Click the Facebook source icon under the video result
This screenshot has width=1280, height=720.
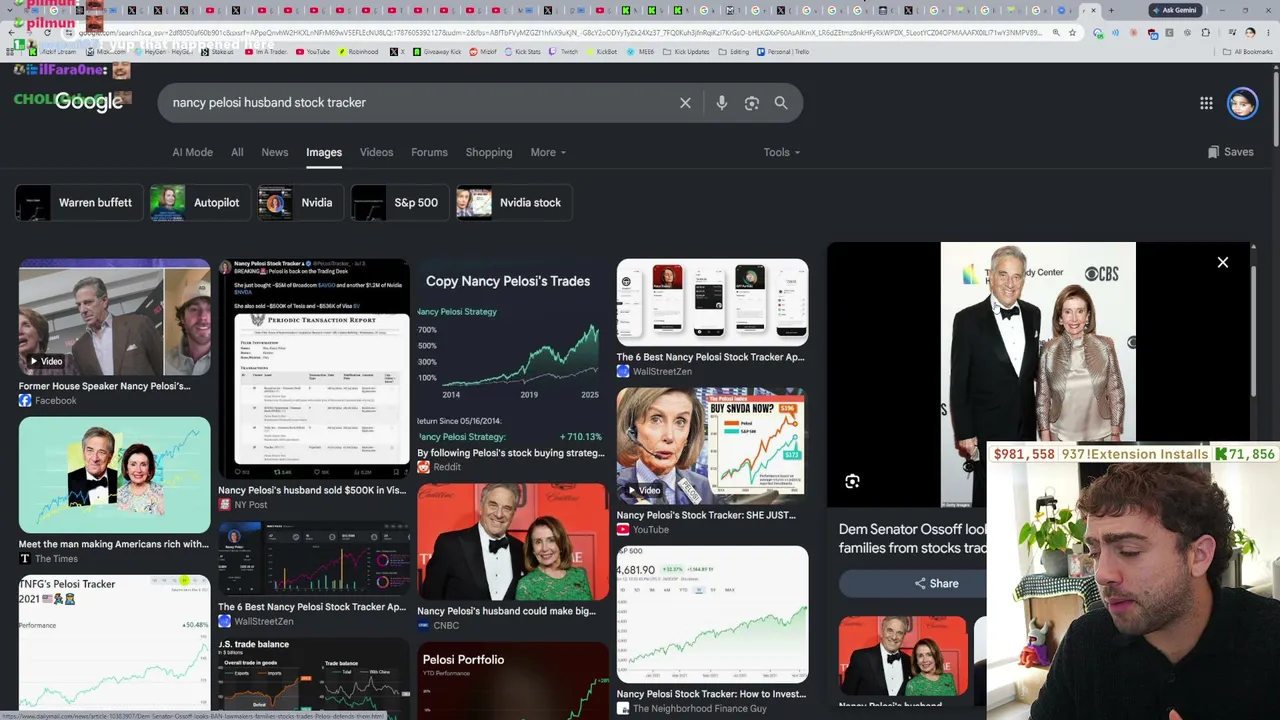pyautogui.click(x=25, y=401)
